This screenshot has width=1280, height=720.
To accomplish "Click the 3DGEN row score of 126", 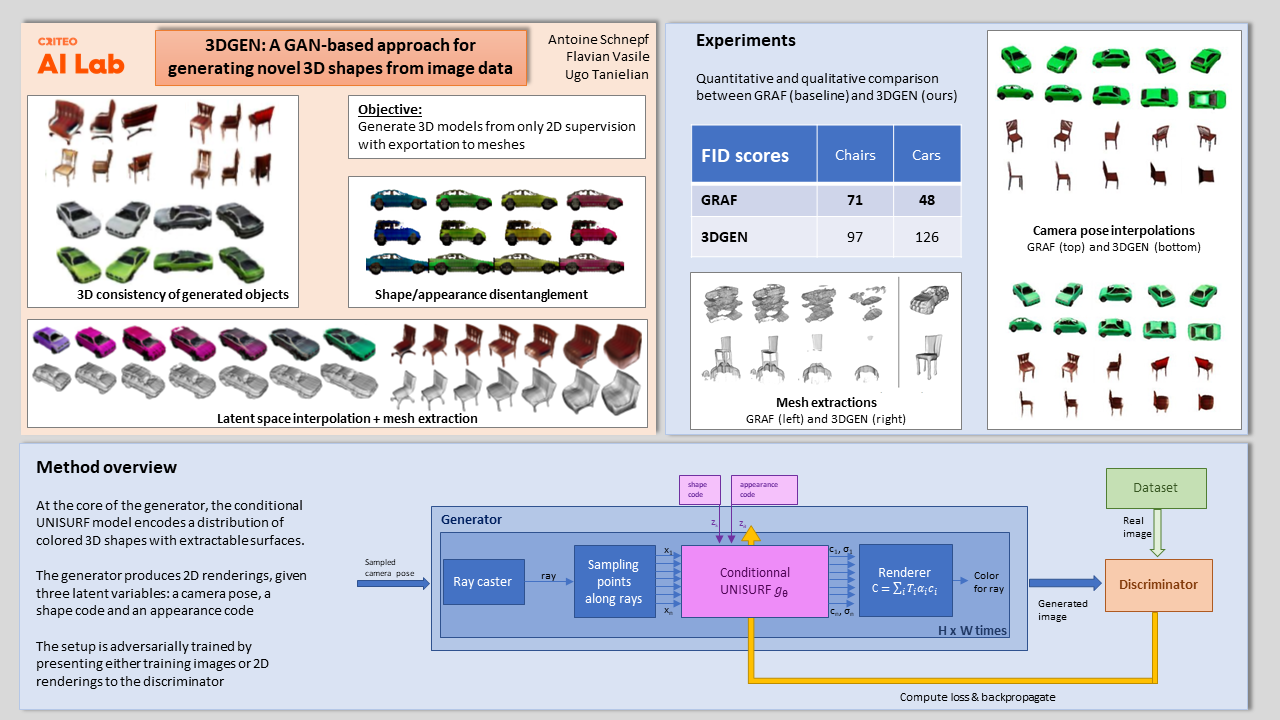I will click(926, 237).
